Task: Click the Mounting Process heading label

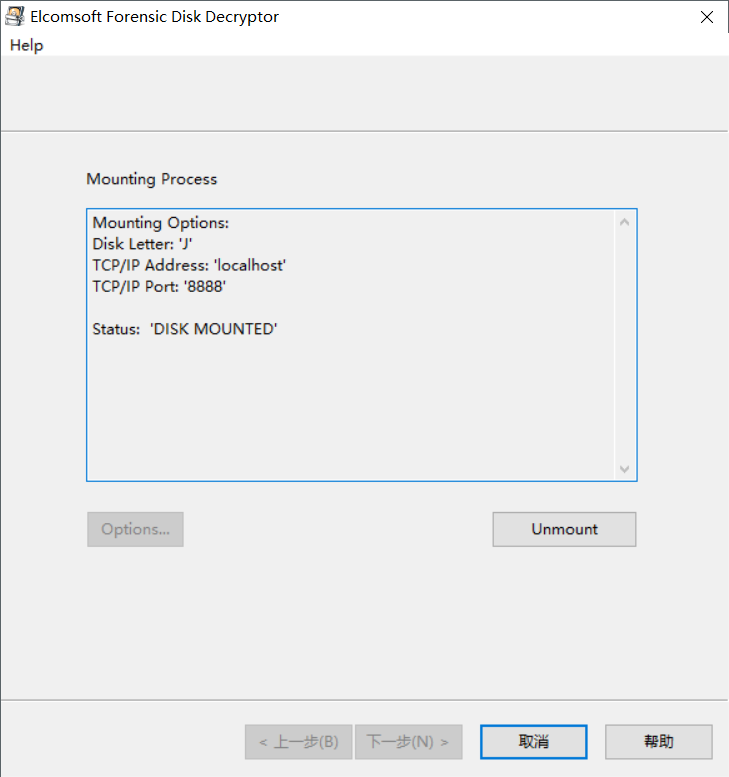Action: point(152,179)
